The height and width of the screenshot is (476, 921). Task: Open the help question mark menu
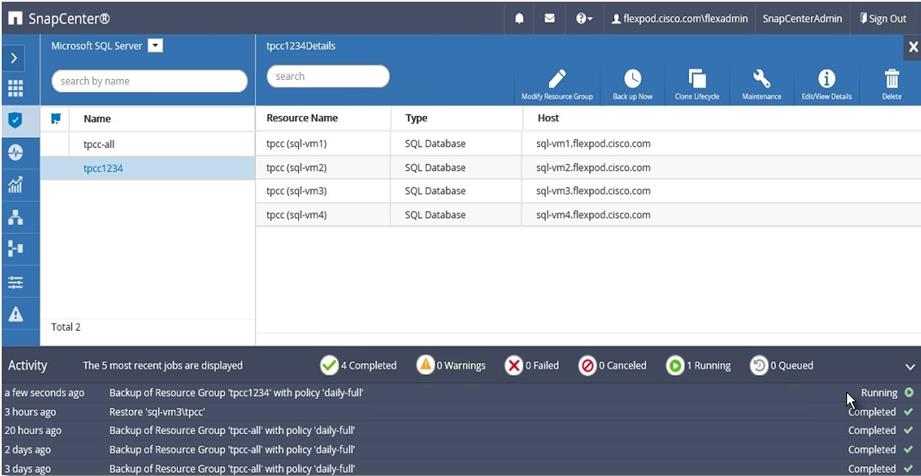point(584,18)
